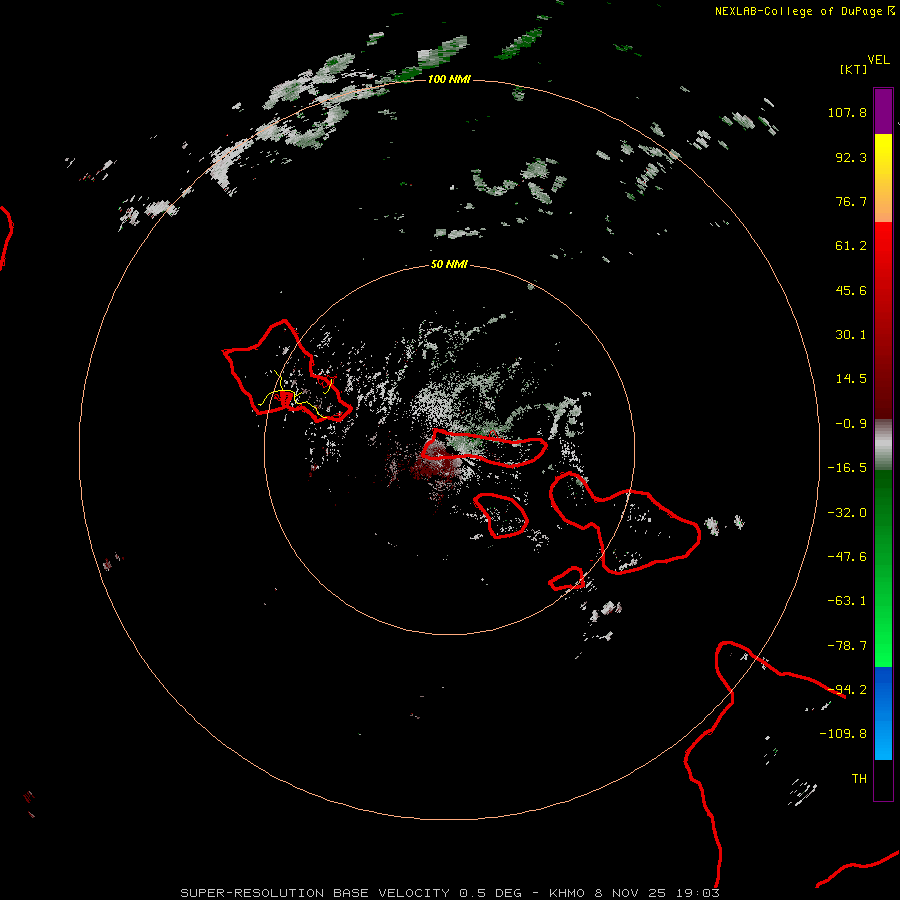
Task: Click the -78.7 legend value
Action: 847,646
